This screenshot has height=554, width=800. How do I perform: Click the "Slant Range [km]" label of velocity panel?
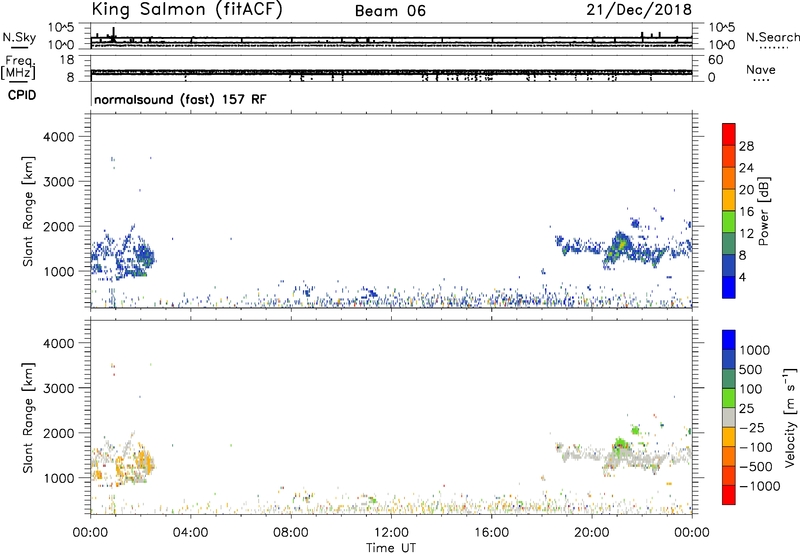pyautogui.click(x=28, y=418)
